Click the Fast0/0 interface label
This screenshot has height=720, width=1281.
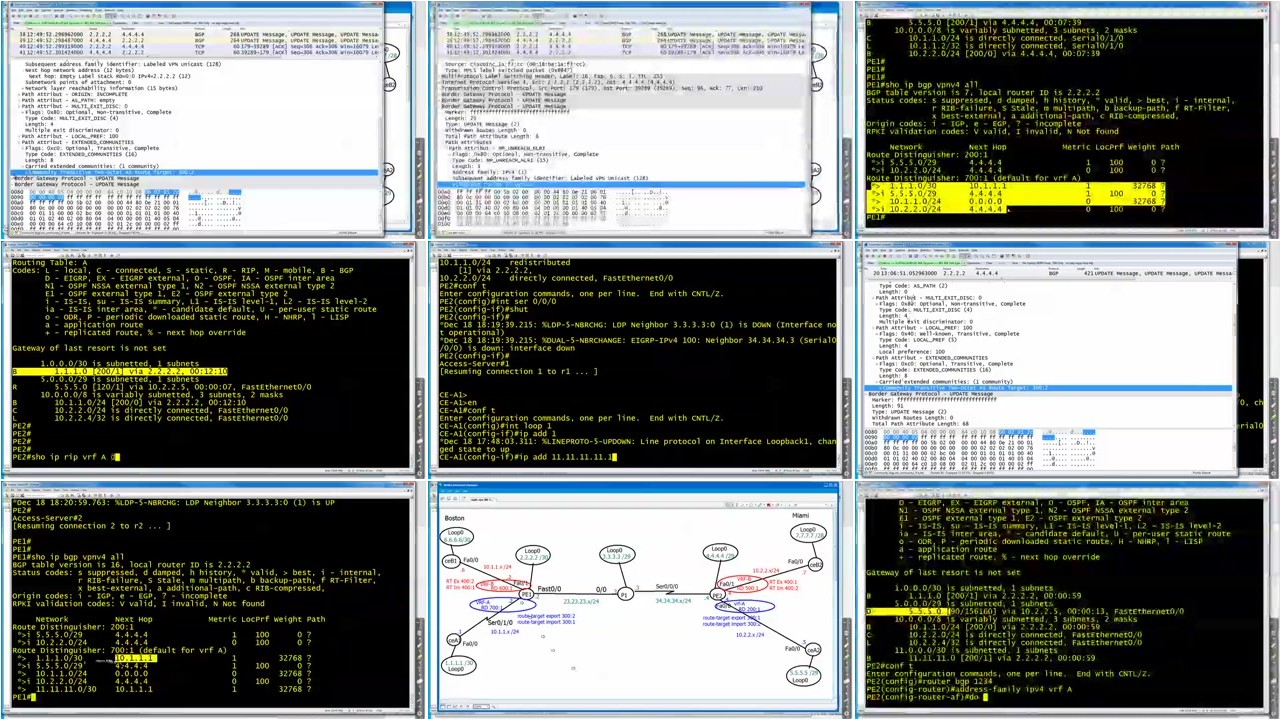(x=549, y=589)
